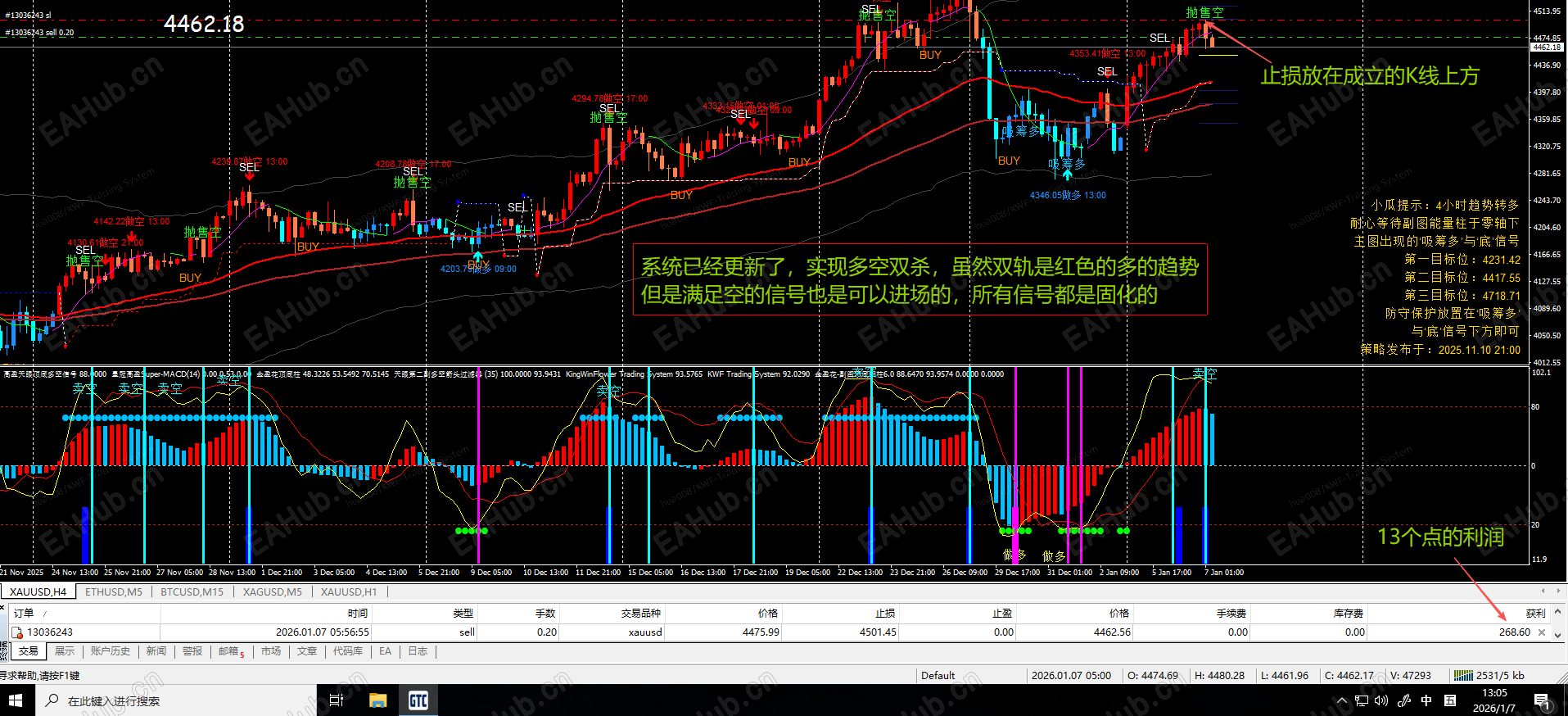This screenshot has width=1568, height=716.
Task: Click the order type cell 'sell'
Action: [467, 632]
